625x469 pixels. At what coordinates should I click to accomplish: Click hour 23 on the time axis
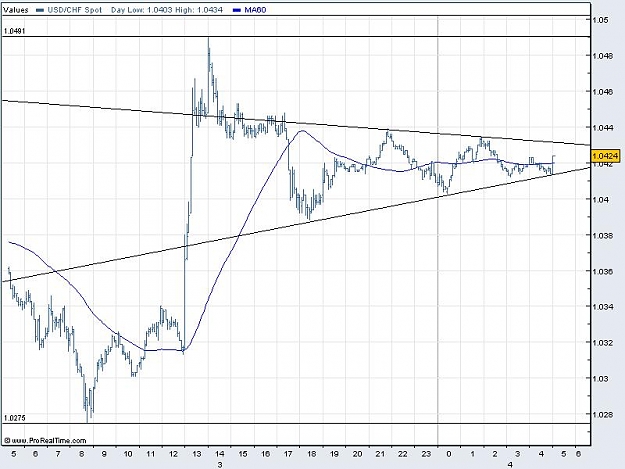(x=426, y=454)
